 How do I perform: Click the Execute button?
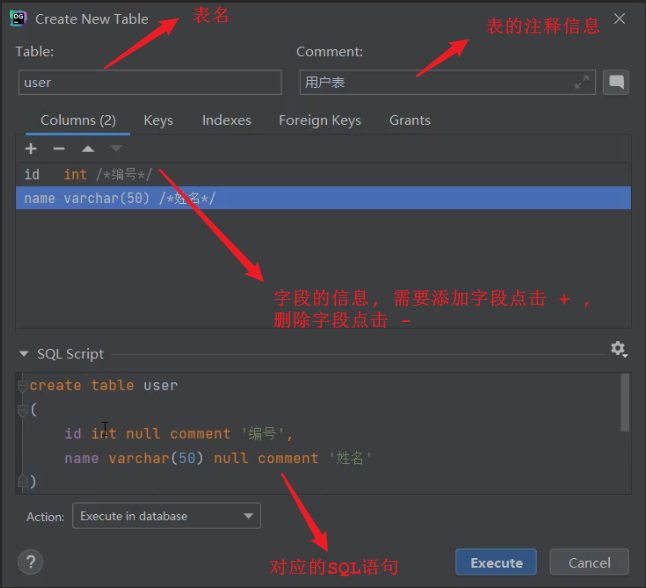coord(496,562)
